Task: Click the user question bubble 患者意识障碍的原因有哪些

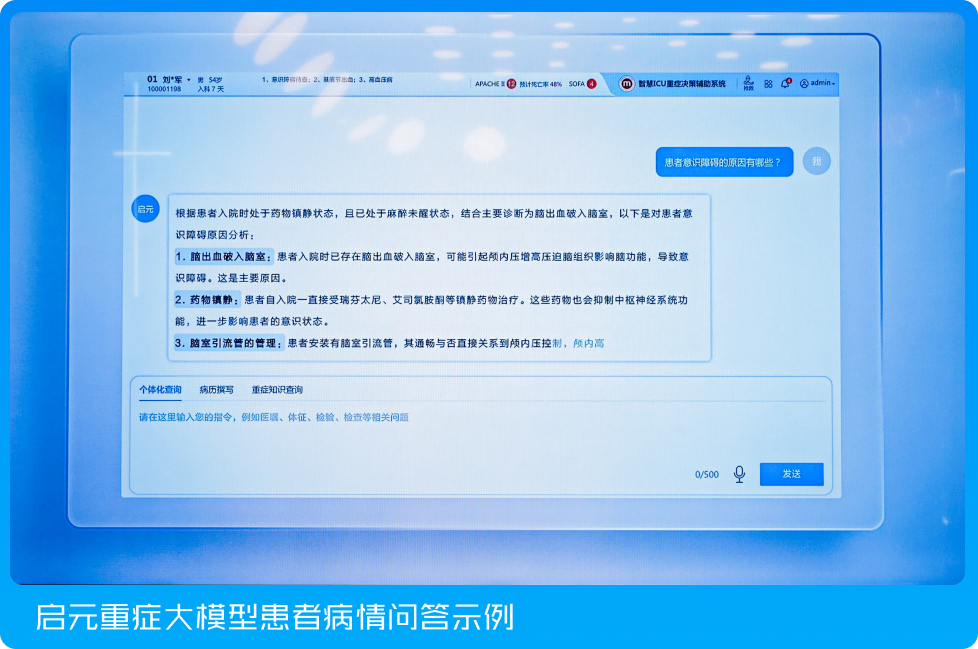Action: (x=724, y=161)
